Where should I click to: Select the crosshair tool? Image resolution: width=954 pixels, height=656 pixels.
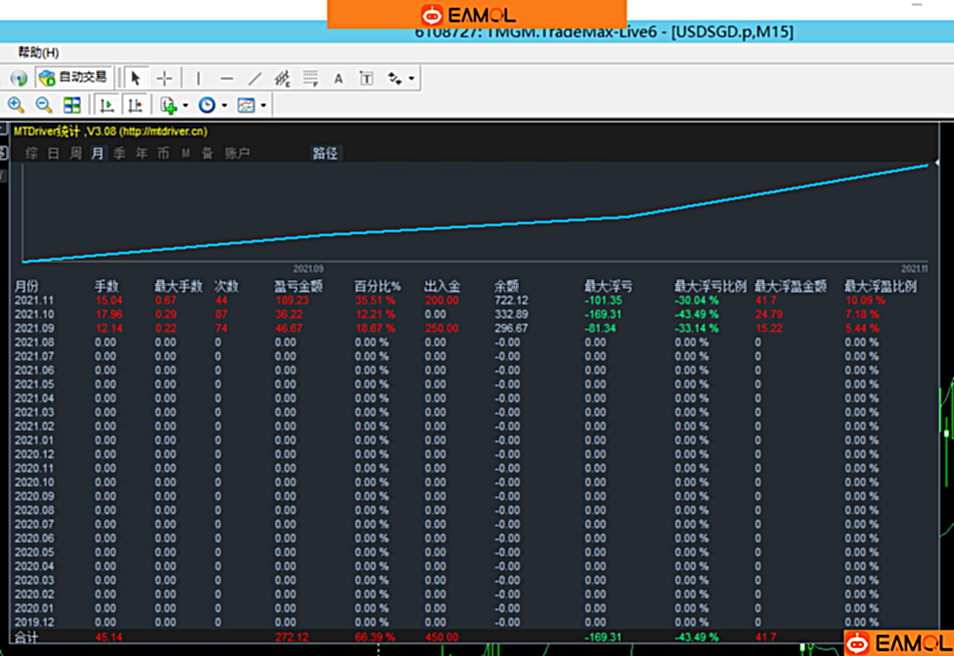click(x=164, y=78)
